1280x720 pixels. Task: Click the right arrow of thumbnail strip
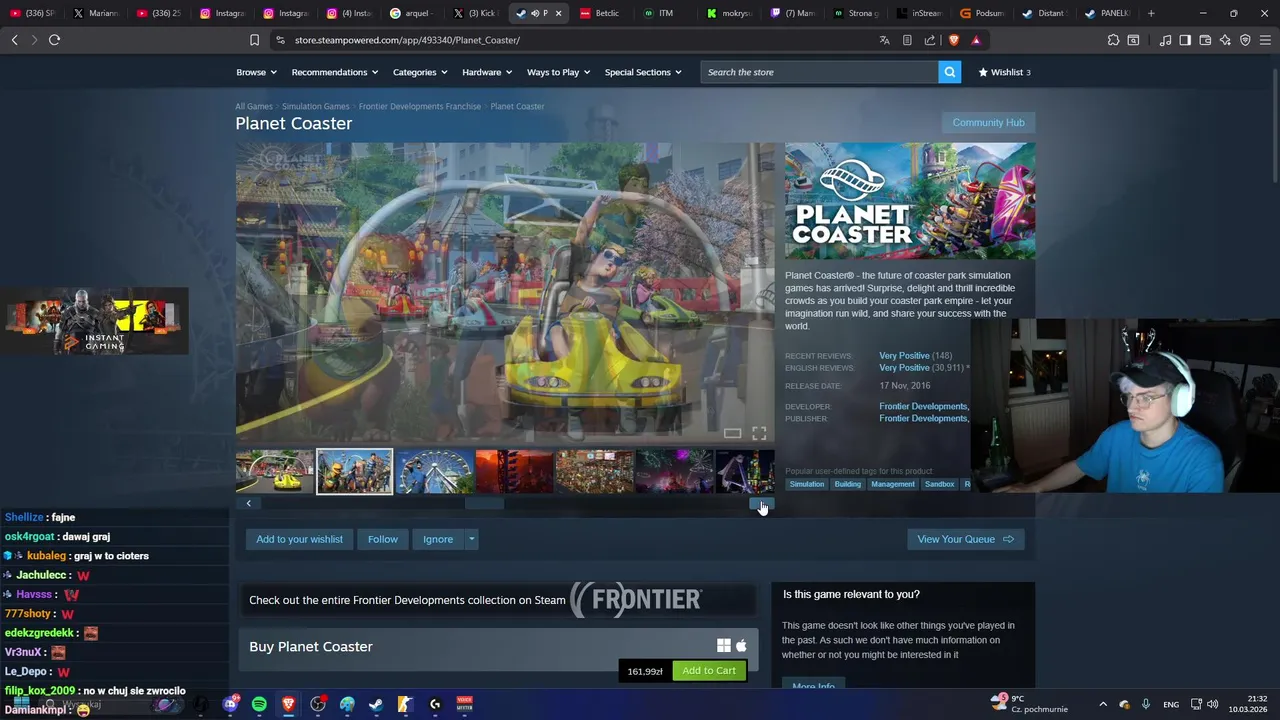pyautogui.click(x=762, y=503)
